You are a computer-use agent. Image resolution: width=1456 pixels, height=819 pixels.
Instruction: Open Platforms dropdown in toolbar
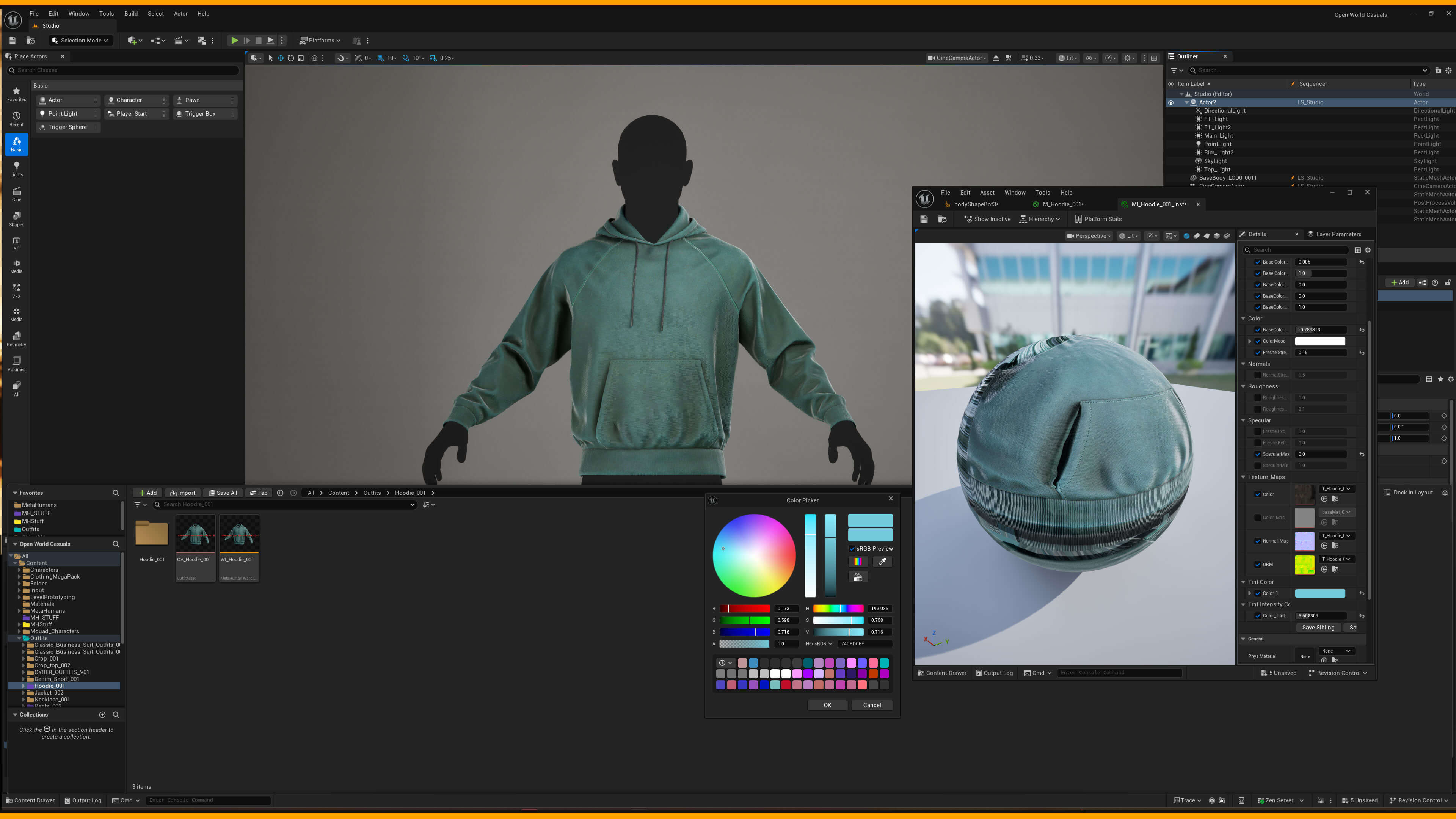320,41
